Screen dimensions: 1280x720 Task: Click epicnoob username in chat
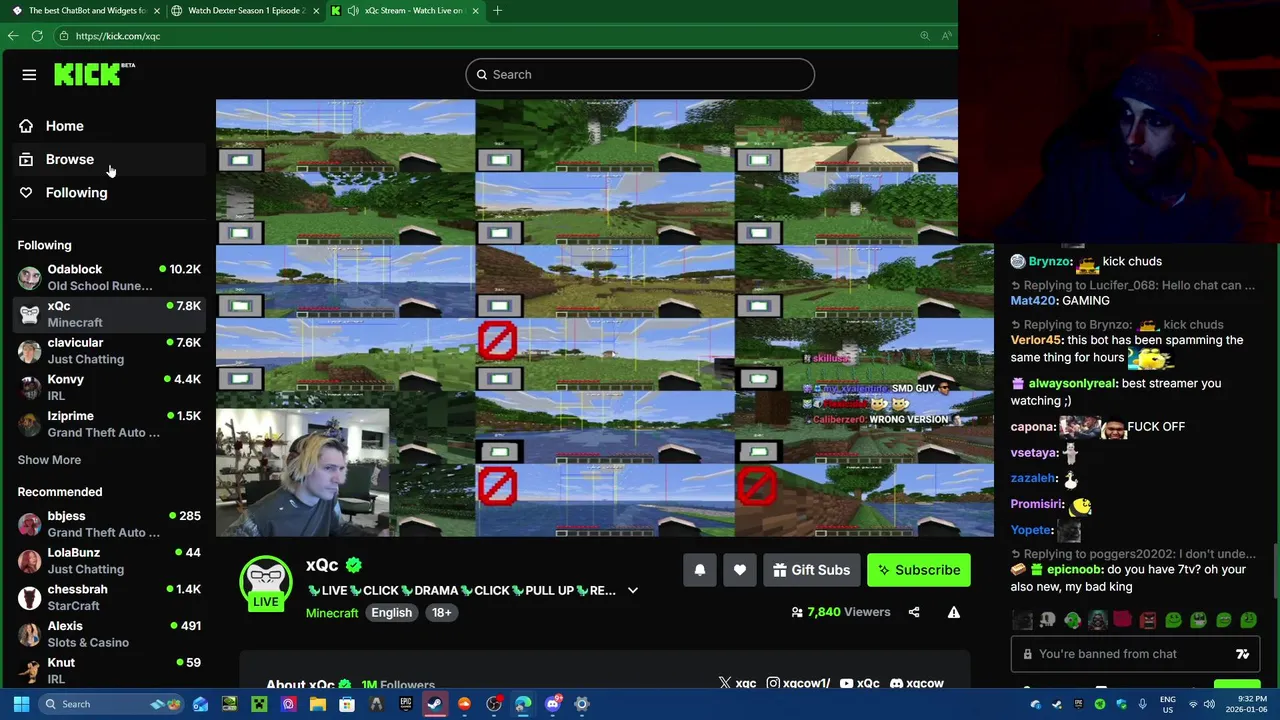[x=1073, y=569]
